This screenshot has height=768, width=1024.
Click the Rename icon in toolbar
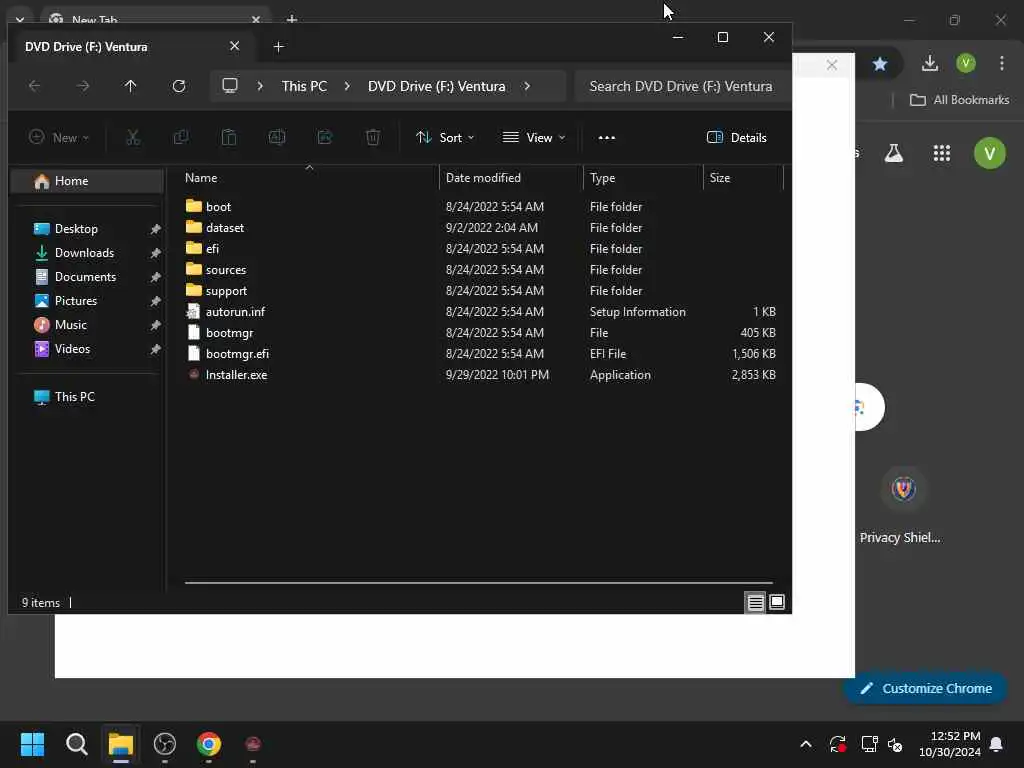pos(277,137)
